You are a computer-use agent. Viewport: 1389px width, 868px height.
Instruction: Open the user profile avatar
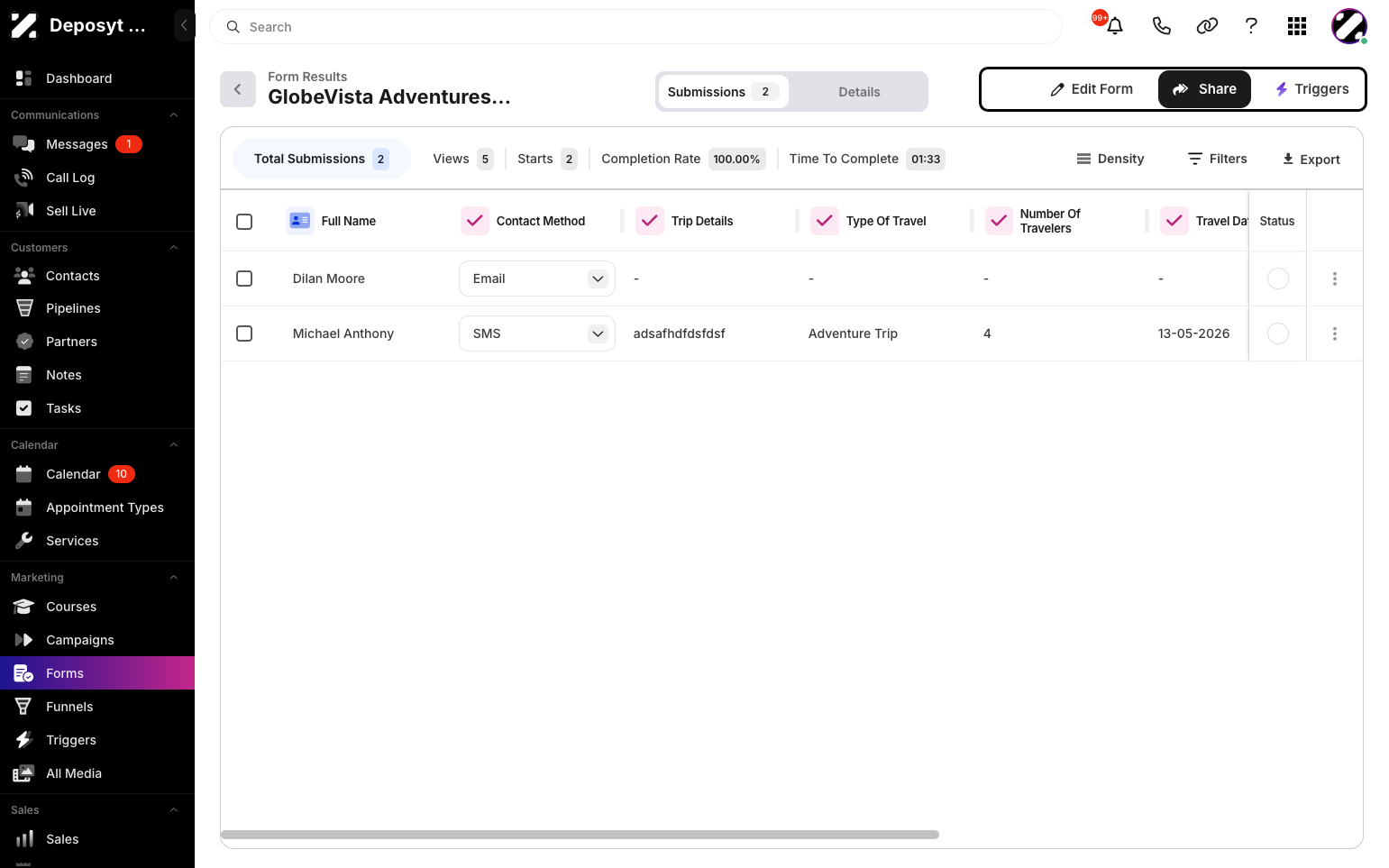click(1349, 26)
